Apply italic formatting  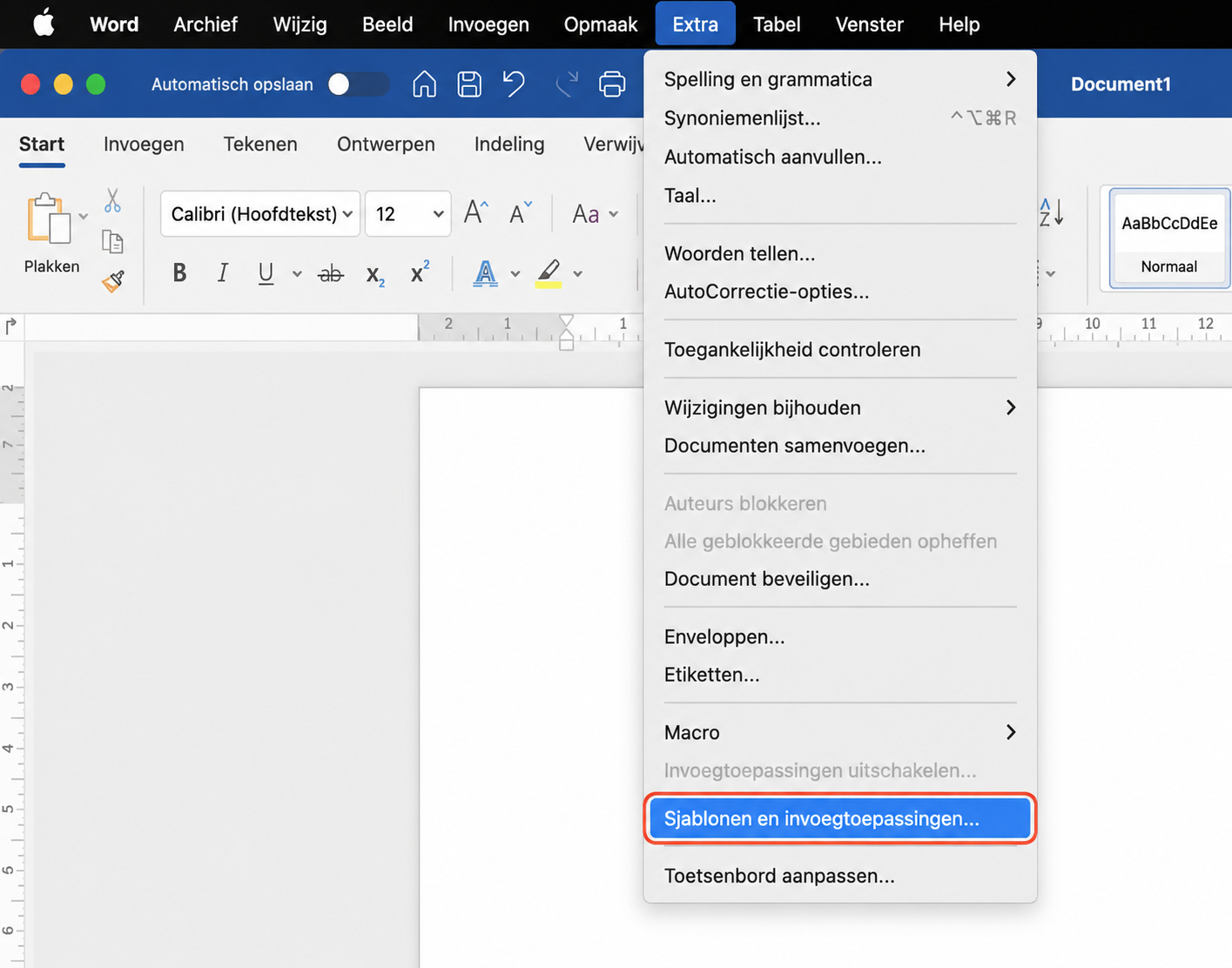point(222,273)
